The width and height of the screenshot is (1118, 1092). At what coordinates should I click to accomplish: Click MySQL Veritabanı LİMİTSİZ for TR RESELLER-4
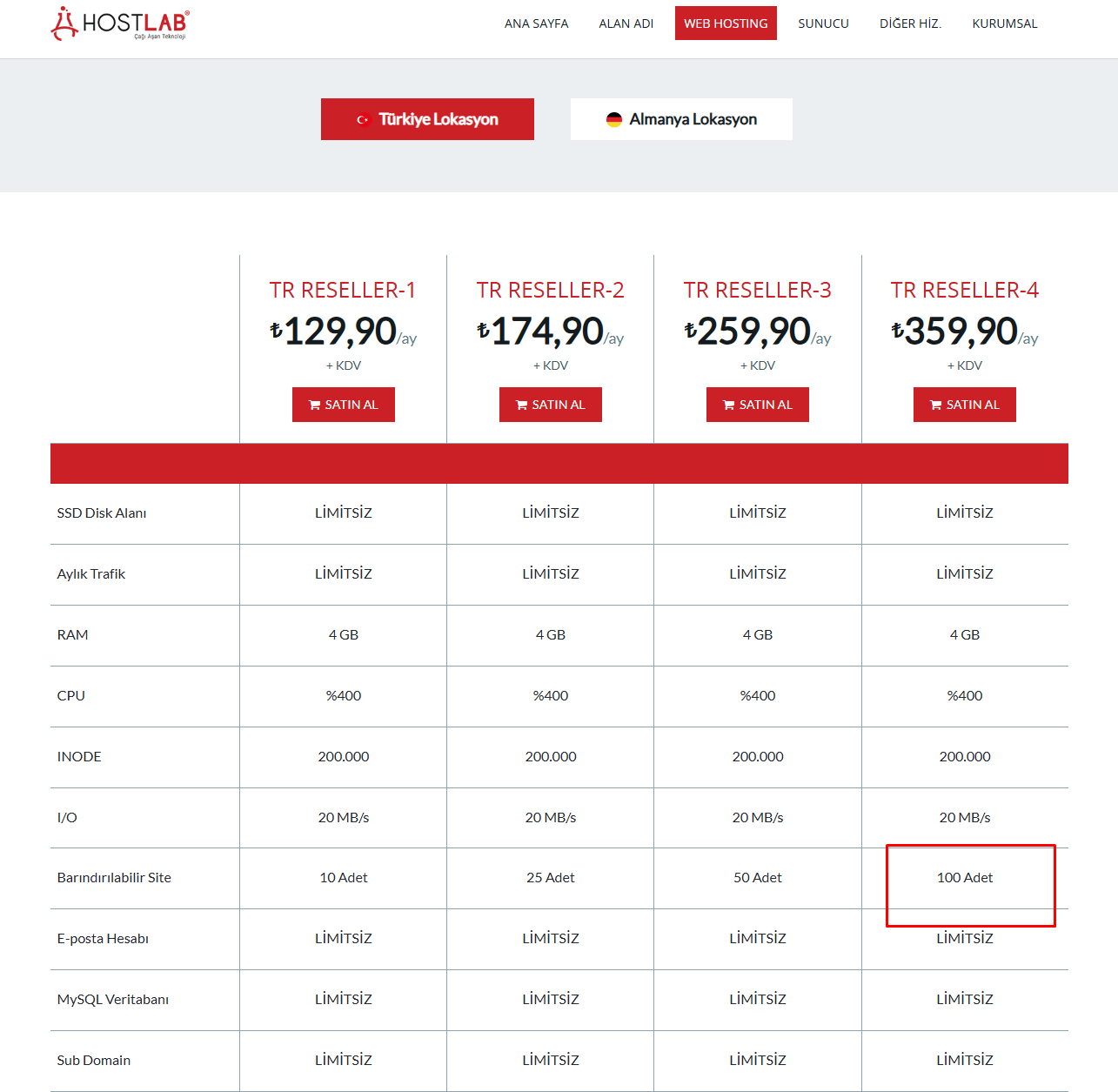[965, 1000]
